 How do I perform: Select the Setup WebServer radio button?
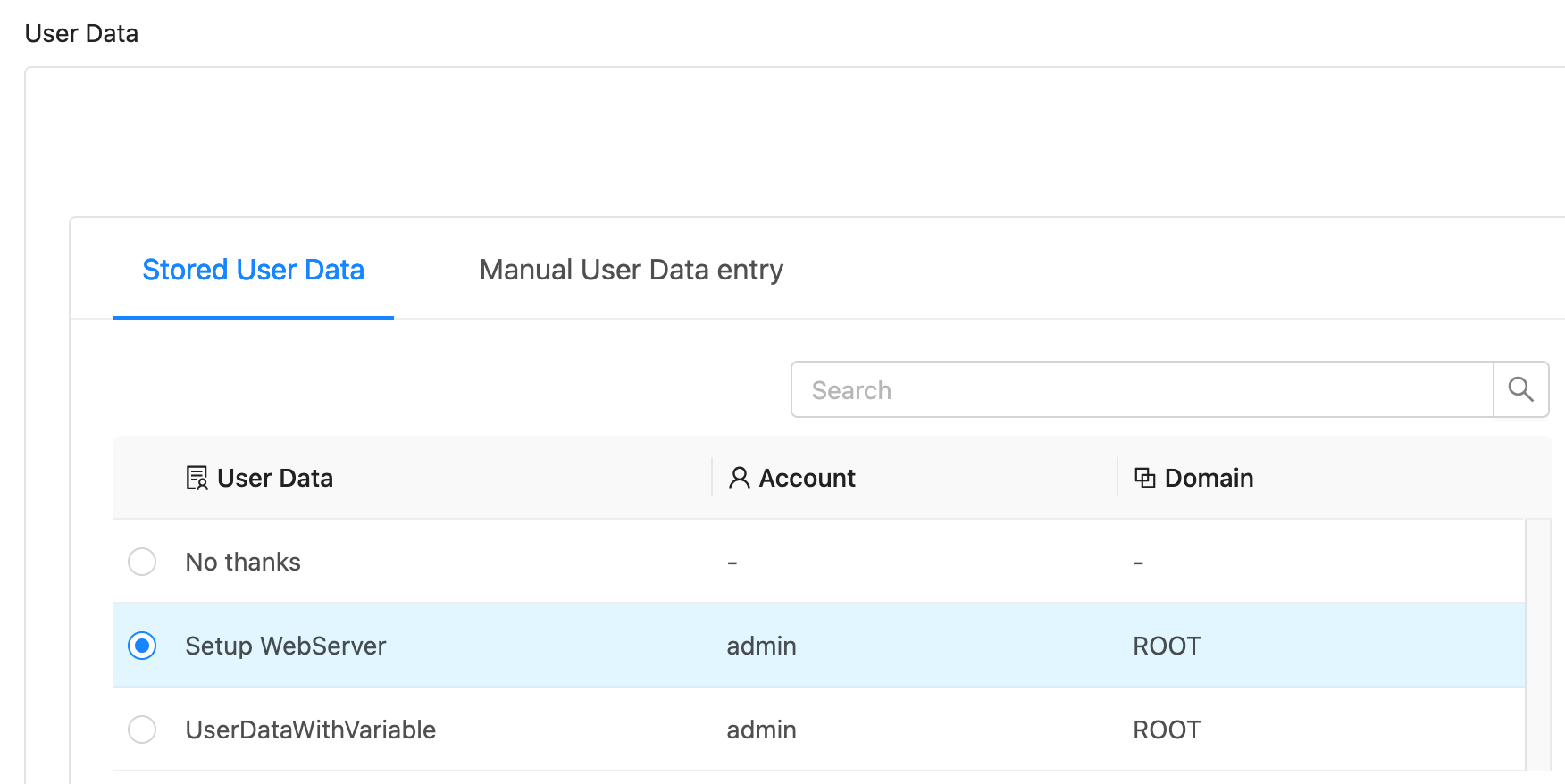tap(142, 646)
